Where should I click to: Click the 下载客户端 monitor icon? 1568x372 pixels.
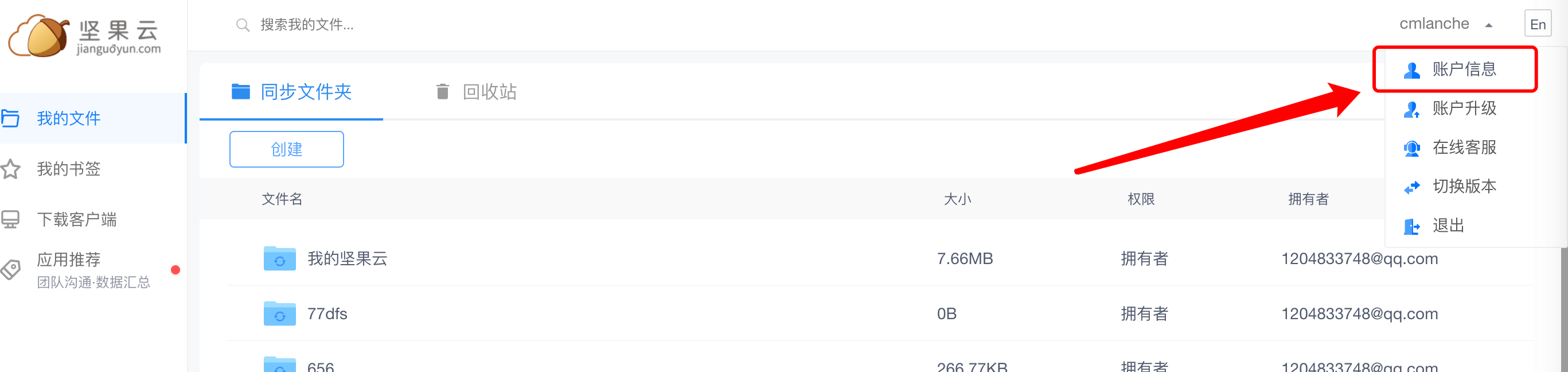(10, 219)
